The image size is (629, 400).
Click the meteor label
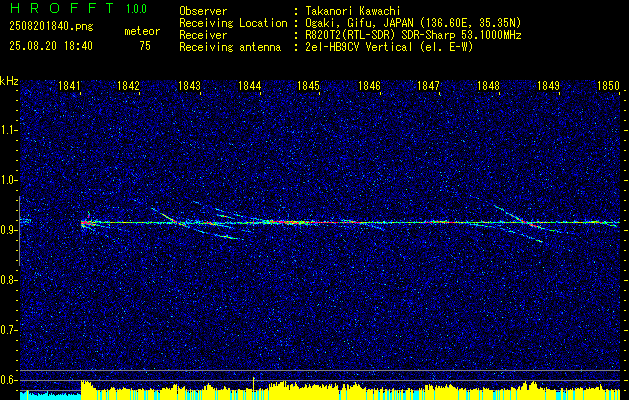pyautogui.click(x=142, y=31)
